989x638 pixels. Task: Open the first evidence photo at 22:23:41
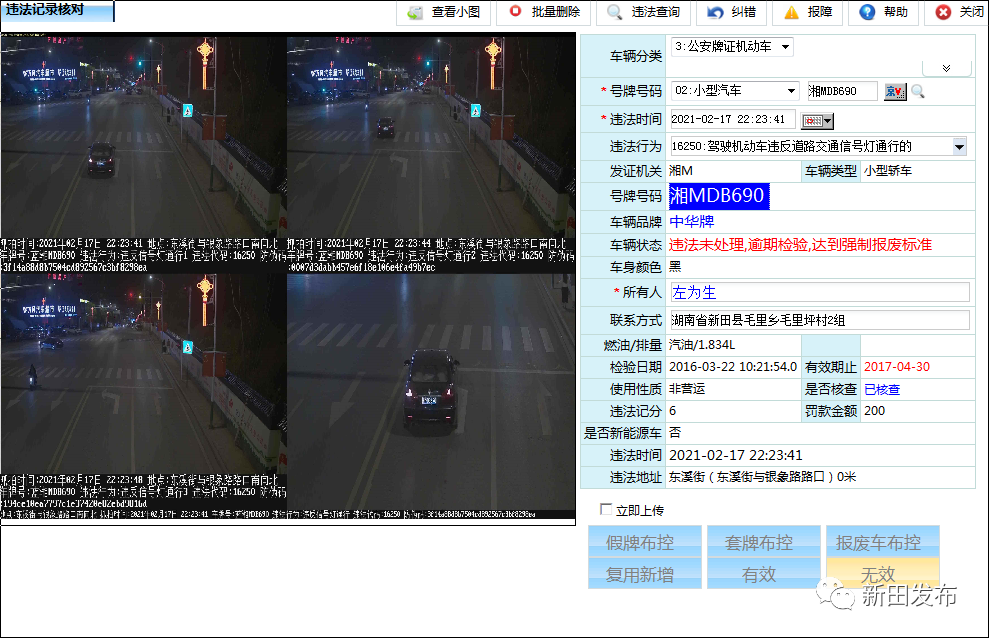[x=143, y=153]
